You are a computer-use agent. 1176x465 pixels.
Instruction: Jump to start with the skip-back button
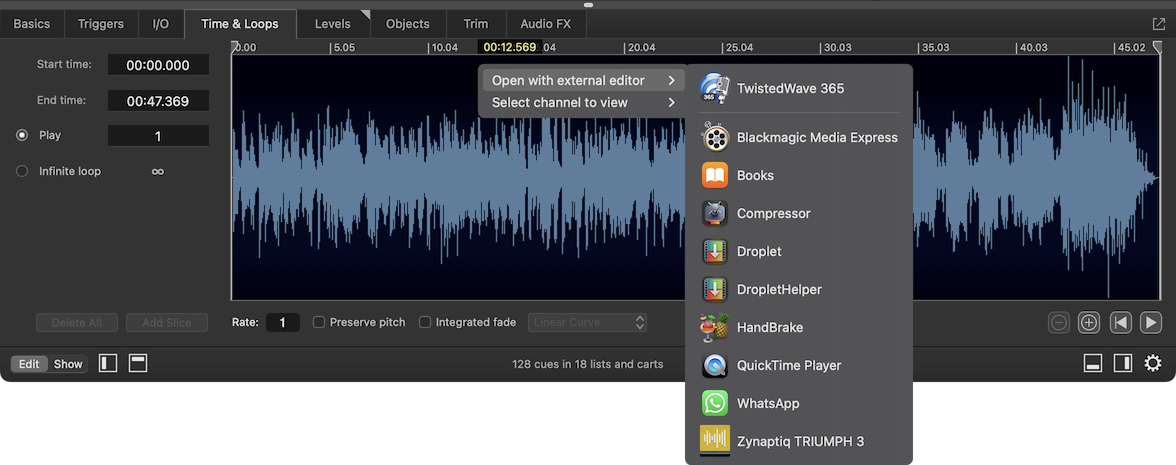click(1120, 322)
